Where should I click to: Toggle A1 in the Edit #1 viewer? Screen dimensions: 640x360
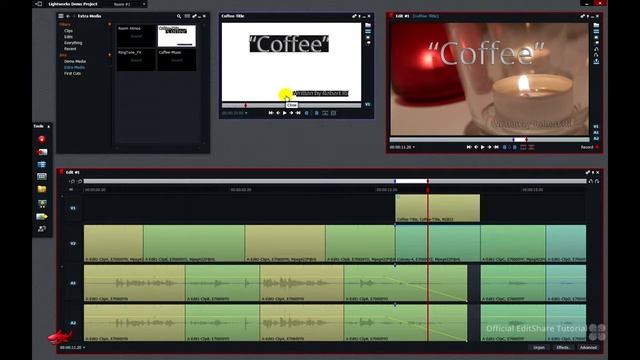(x=596, y=133)
